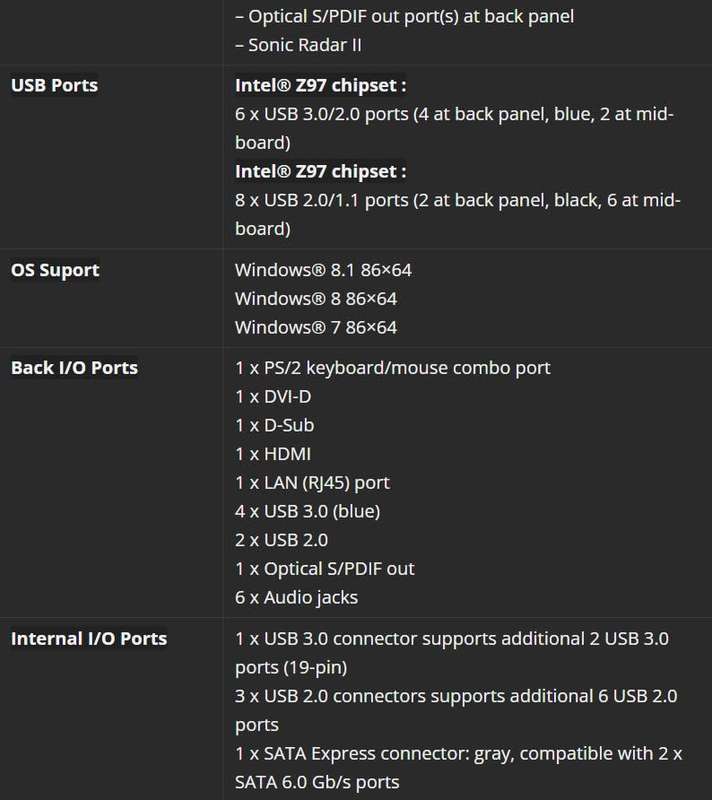
Task: Click the OS Suport row heading
Action: (x=55, y=270)
